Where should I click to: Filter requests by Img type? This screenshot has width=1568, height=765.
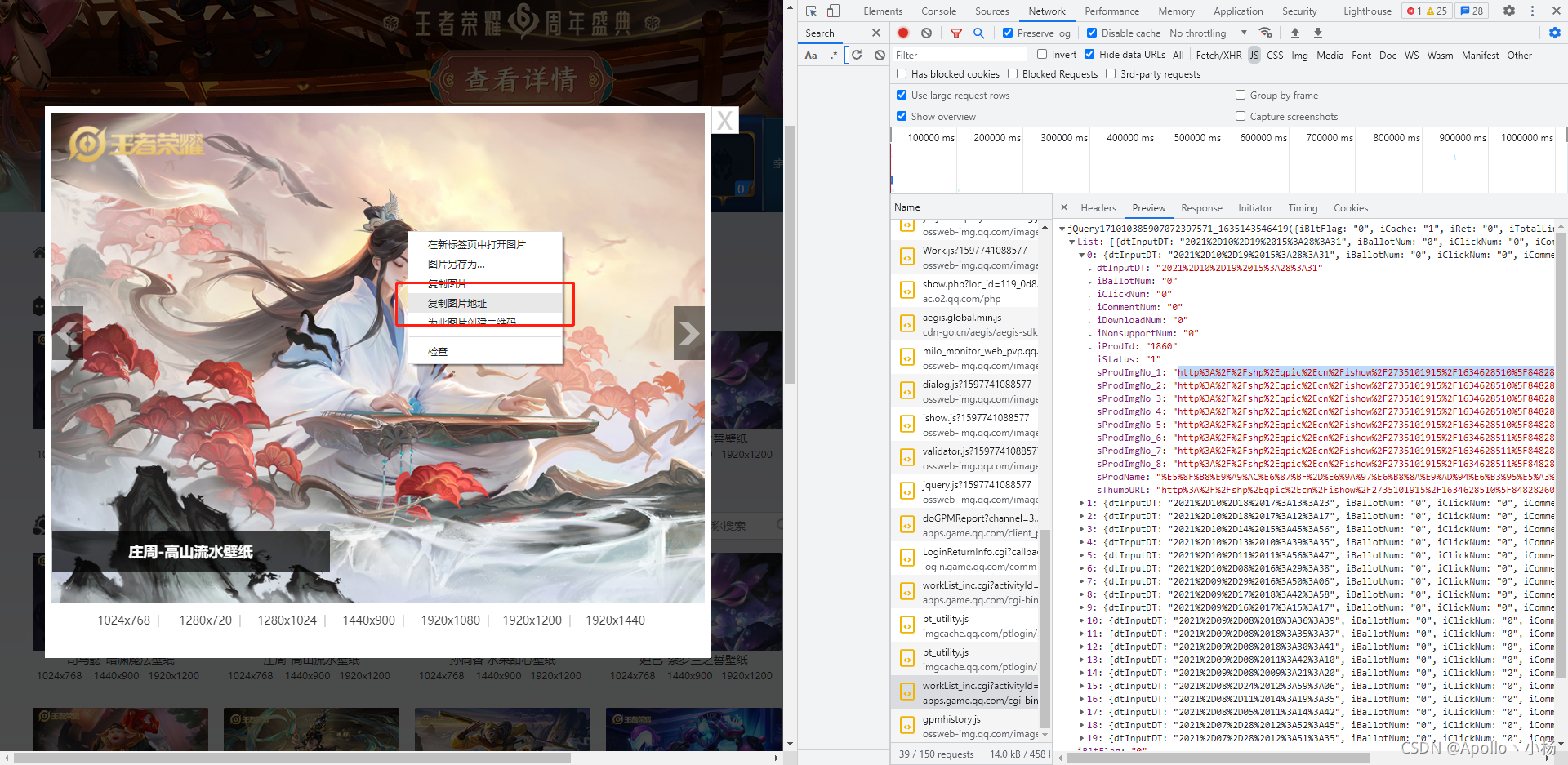(1299, 55)
